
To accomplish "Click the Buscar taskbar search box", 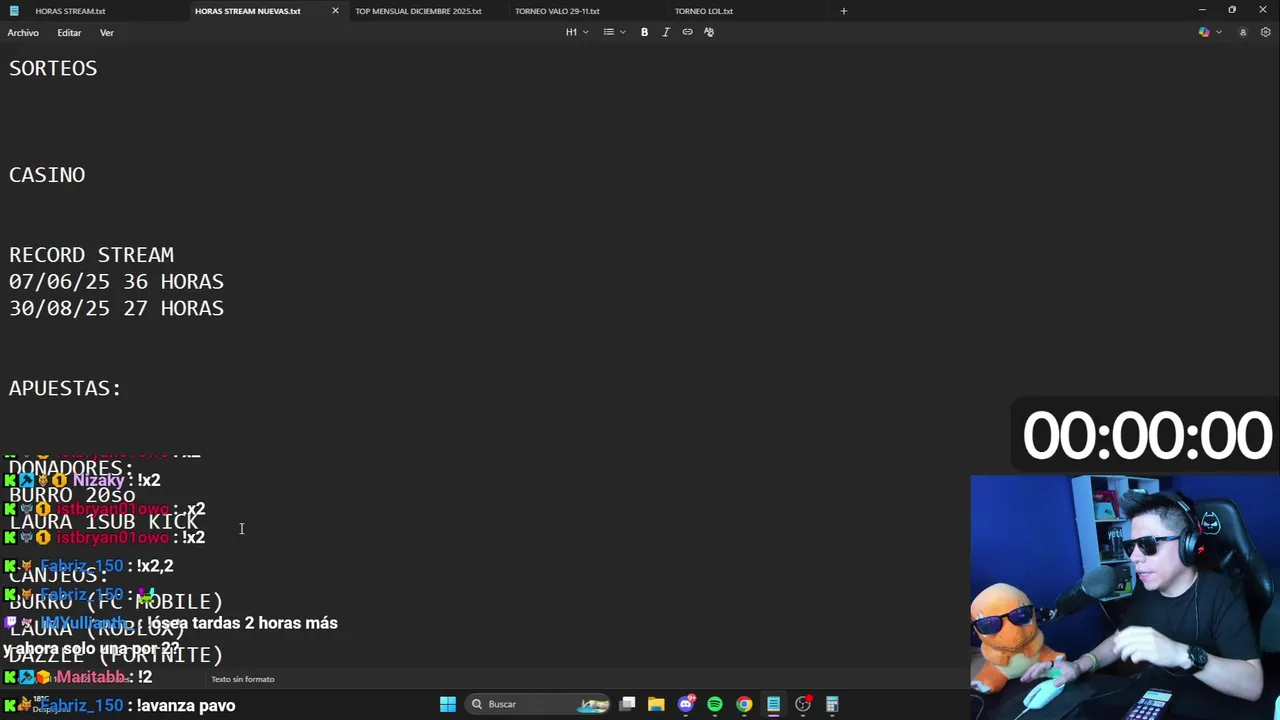I will [x=538, y=704].
